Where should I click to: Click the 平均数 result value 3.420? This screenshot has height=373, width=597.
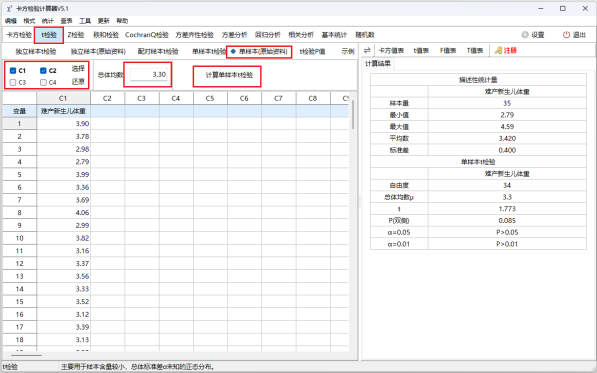click(507, 139)
